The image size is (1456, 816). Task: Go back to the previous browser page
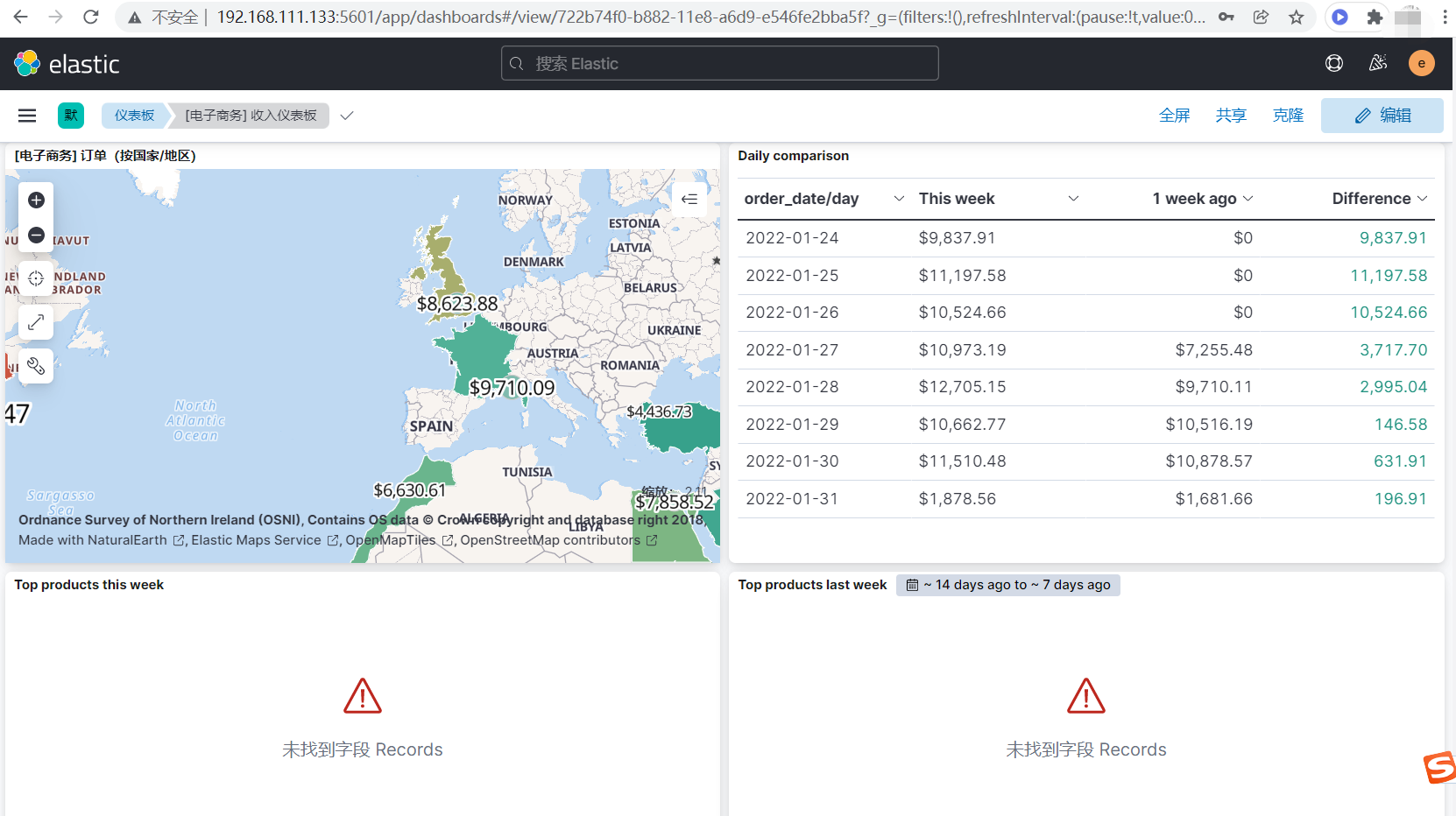tap(21, 17)
